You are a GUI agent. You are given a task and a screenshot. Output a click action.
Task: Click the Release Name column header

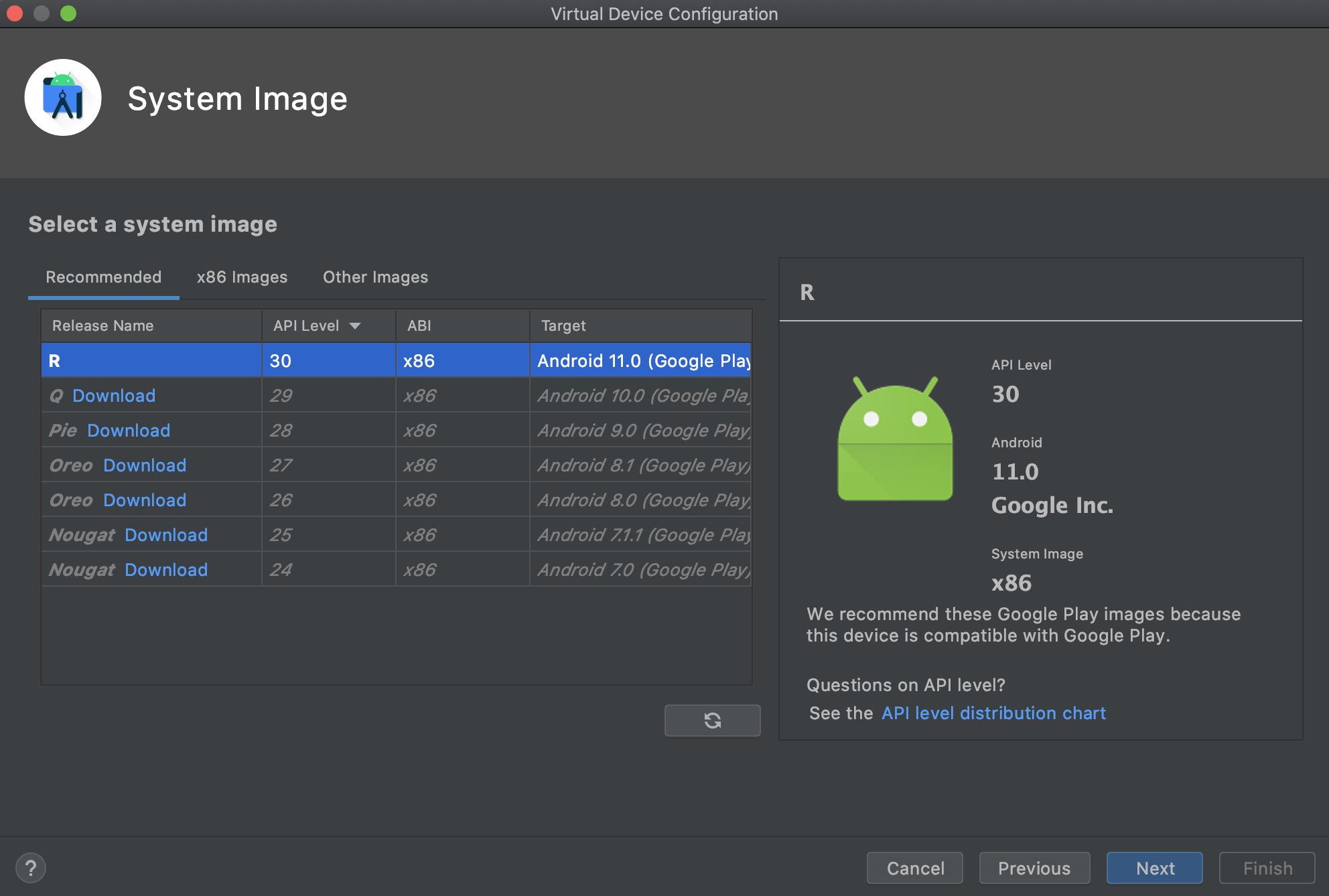click(103, 326)
